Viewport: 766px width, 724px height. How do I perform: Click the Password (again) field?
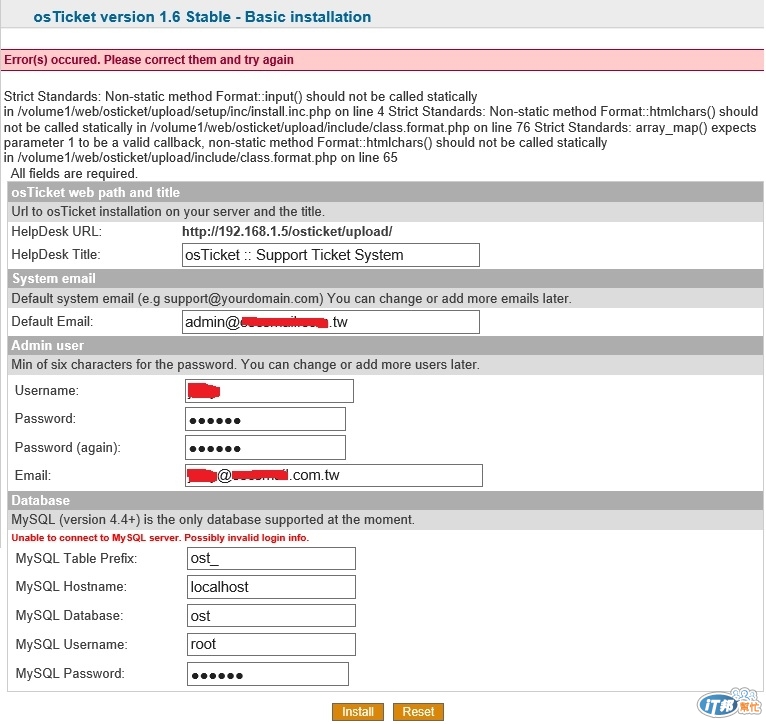[265, 447]
